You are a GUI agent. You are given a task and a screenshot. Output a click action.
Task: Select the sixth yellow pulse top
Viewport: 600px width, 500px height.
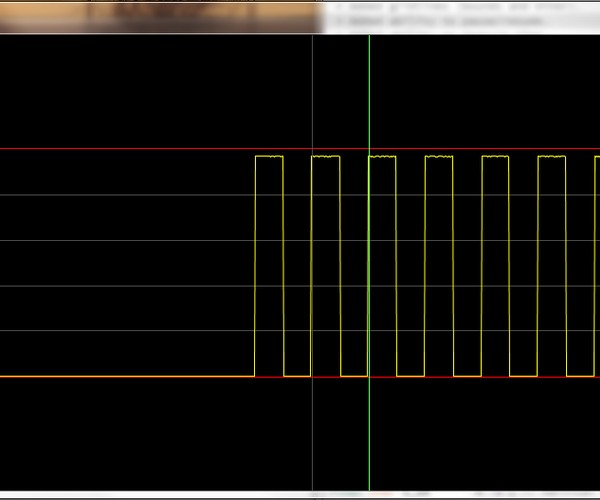click(x=552, y=157)
